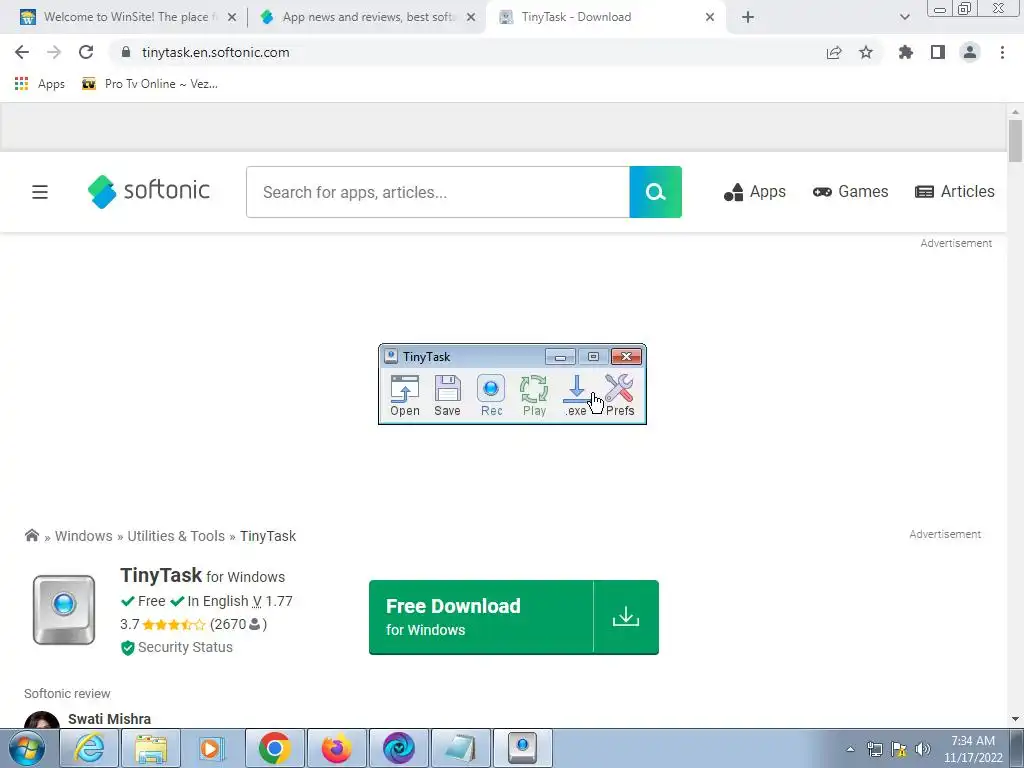Open Articles menu in Softonic header

point(955,191)
